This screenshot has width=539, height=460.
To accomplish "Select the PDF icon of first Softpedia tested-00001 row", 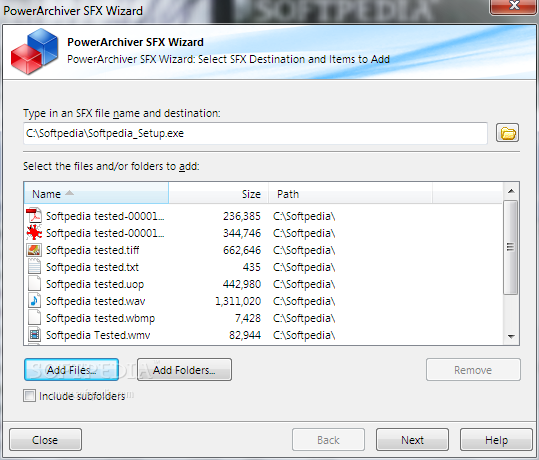I will click(34, 216).
